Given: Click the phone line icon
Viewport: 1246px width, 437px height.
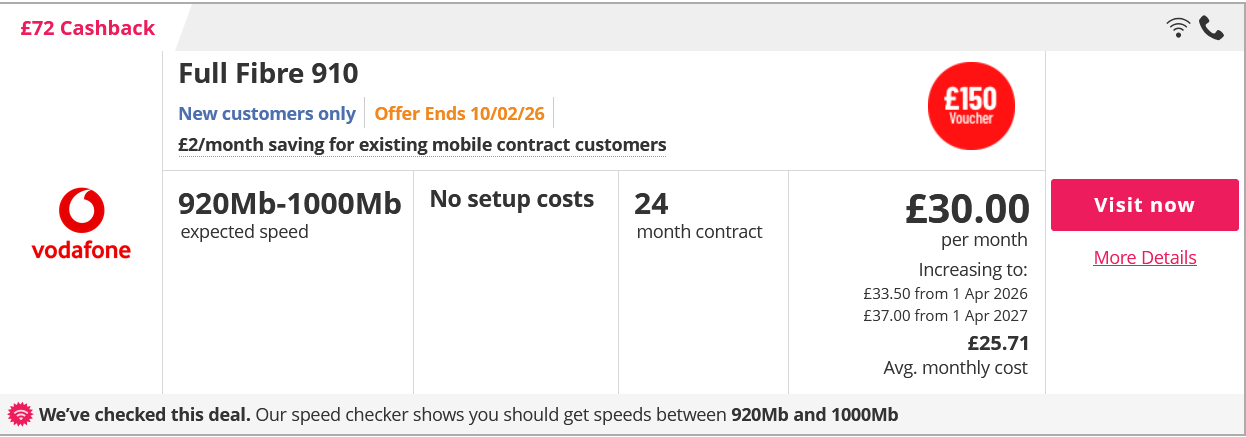Looking at the screenshot, I should point(1211,28).
